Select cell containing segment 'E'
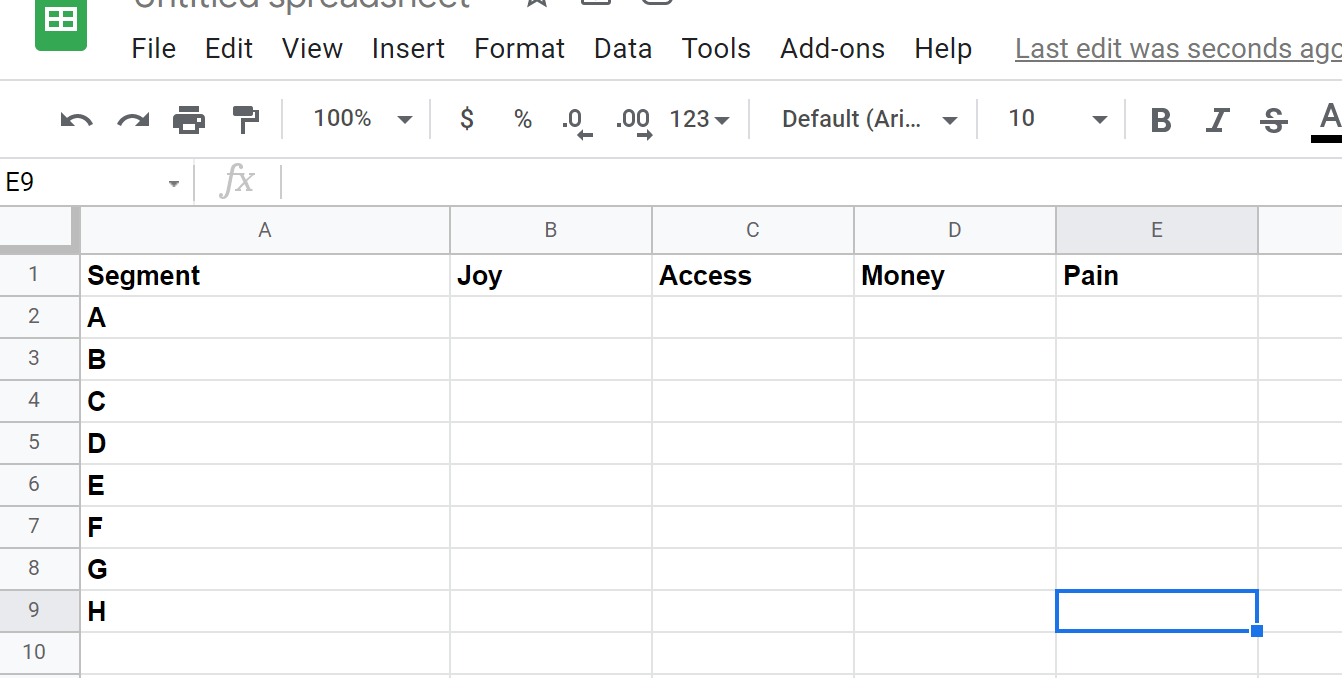 [265, 486]
